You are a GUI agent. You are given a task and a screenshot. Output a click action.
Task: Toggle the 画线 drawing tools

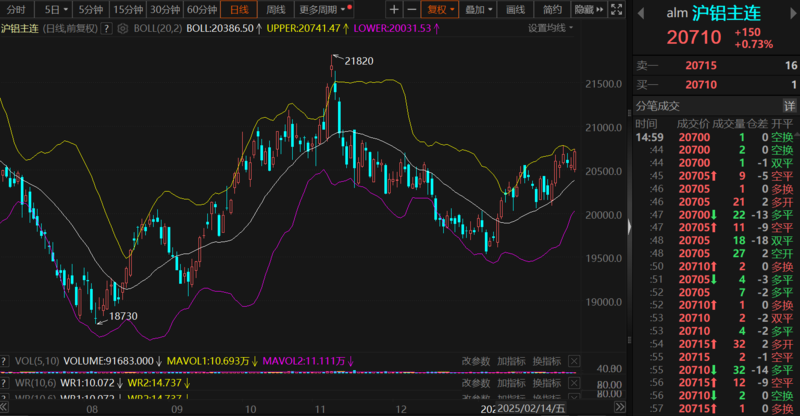[x=516, y=9]
